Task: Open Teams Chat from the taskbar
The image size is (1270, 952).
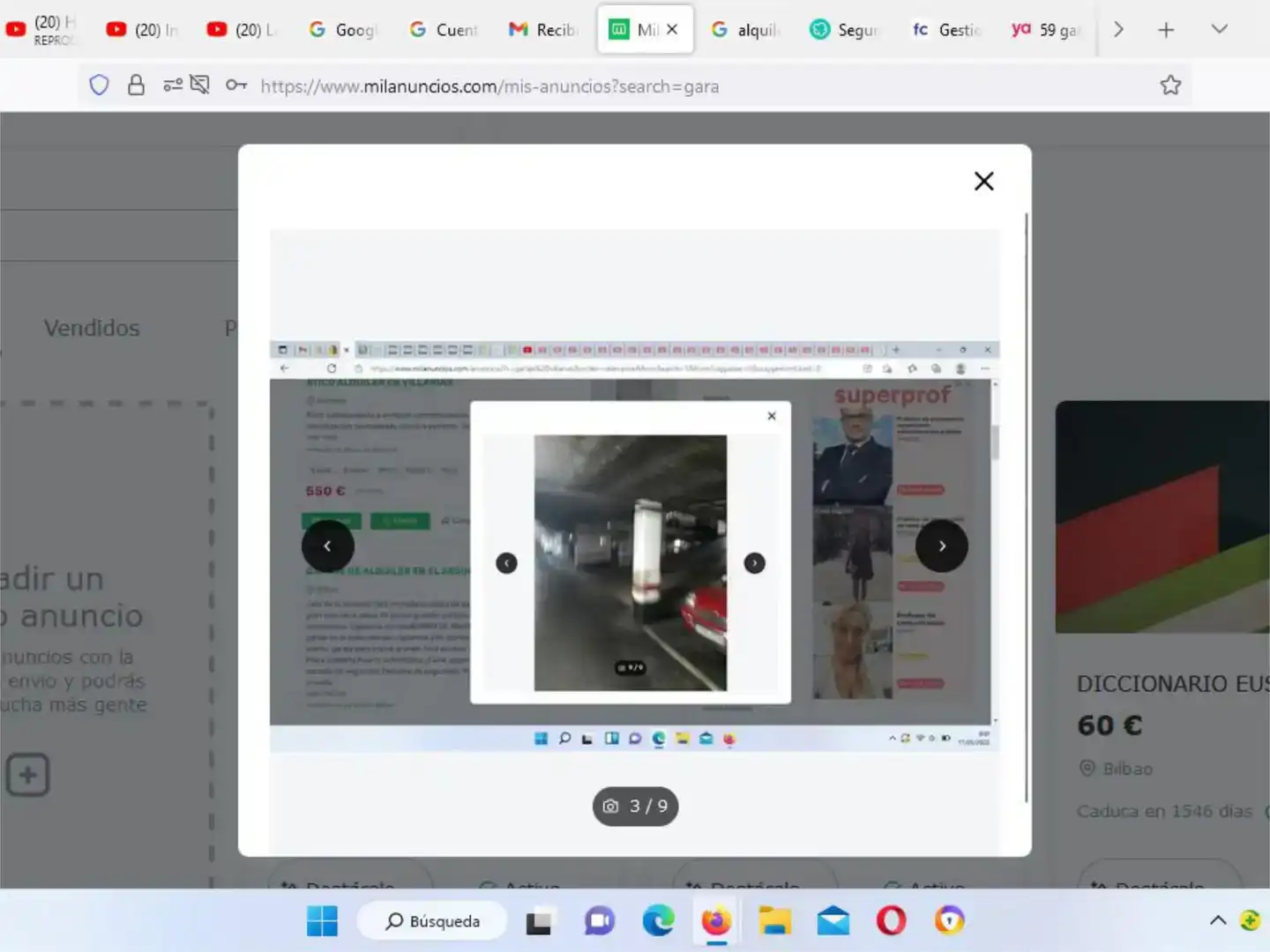Action: coord(600,921)
